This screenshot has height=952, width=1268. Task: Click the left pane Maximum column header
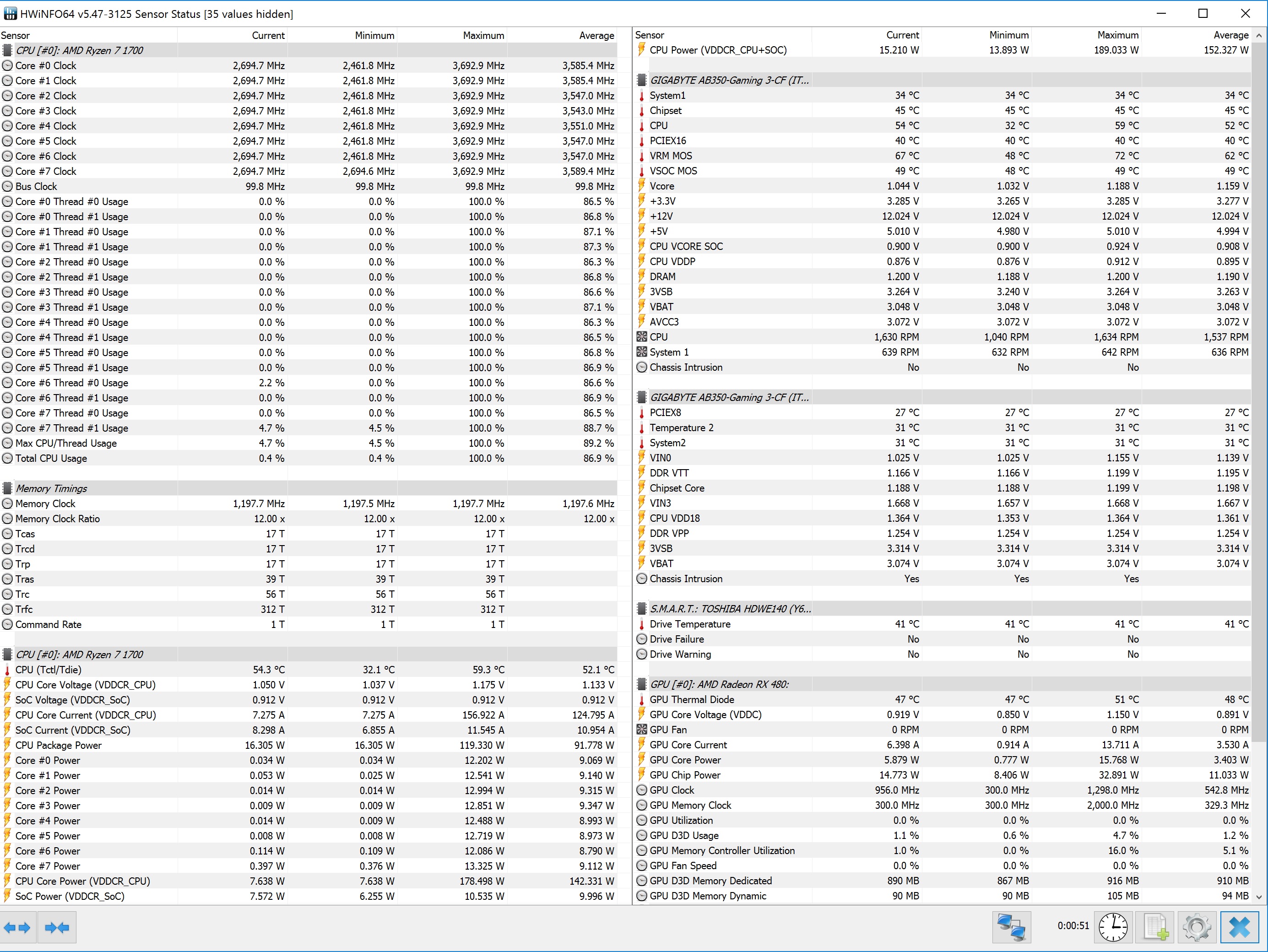coord(483,36)
